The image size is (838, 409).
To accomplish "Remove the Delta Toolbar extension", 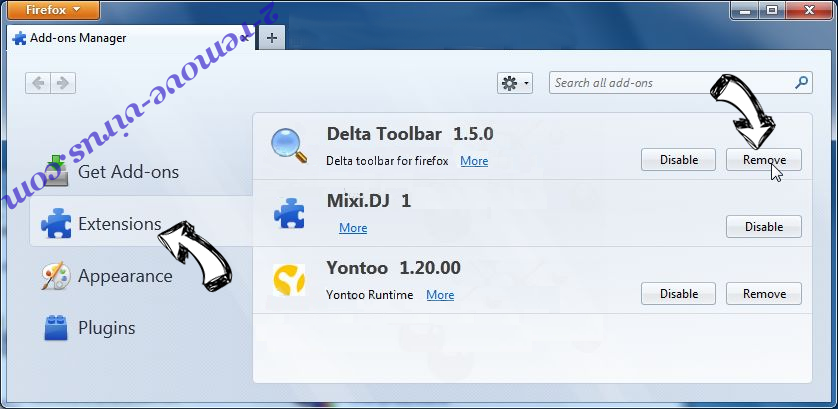I will click(x=764, y=160).
